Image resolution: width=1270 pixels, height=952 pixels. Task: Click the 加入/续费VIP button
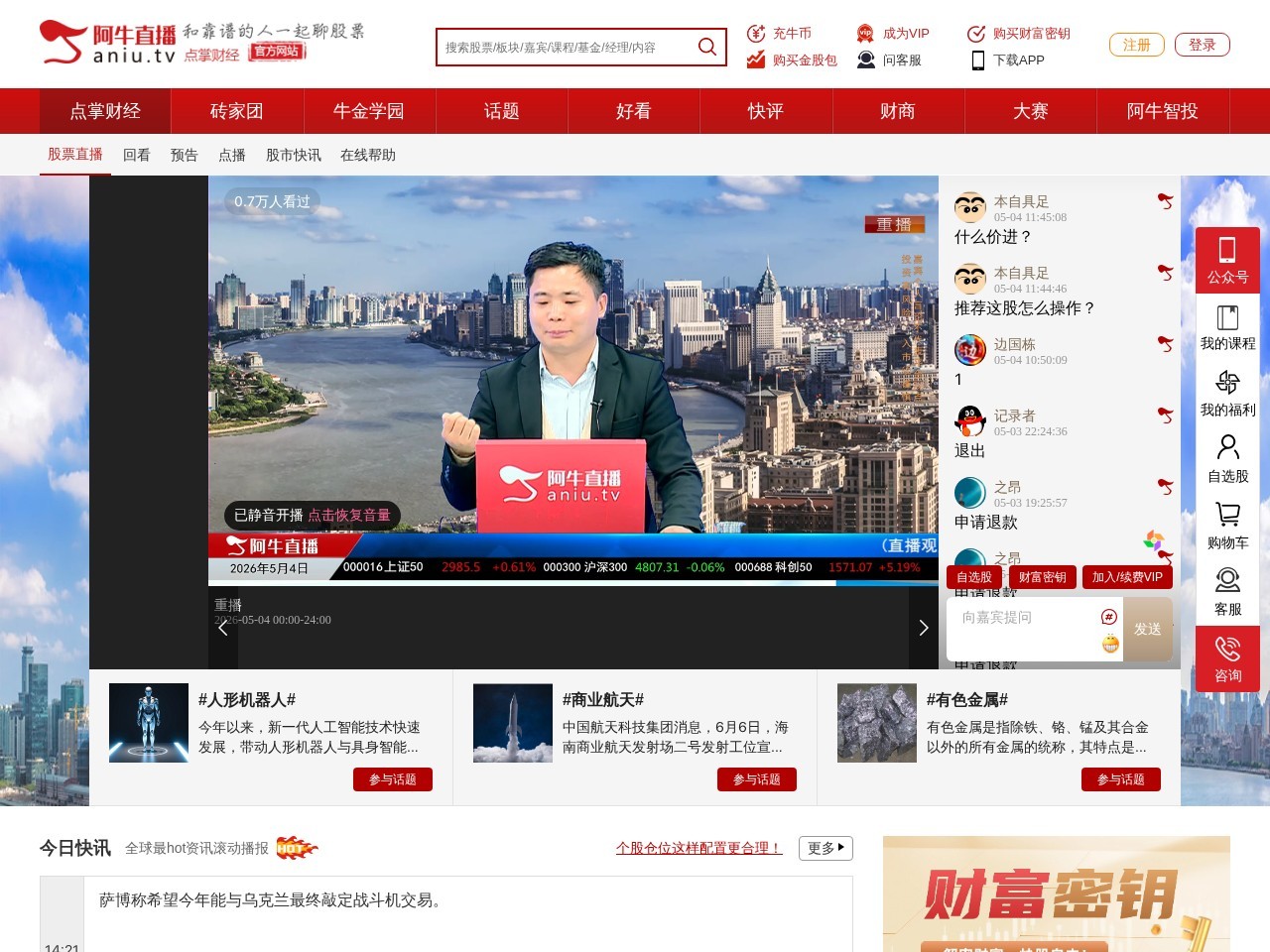coord(1127,577)
